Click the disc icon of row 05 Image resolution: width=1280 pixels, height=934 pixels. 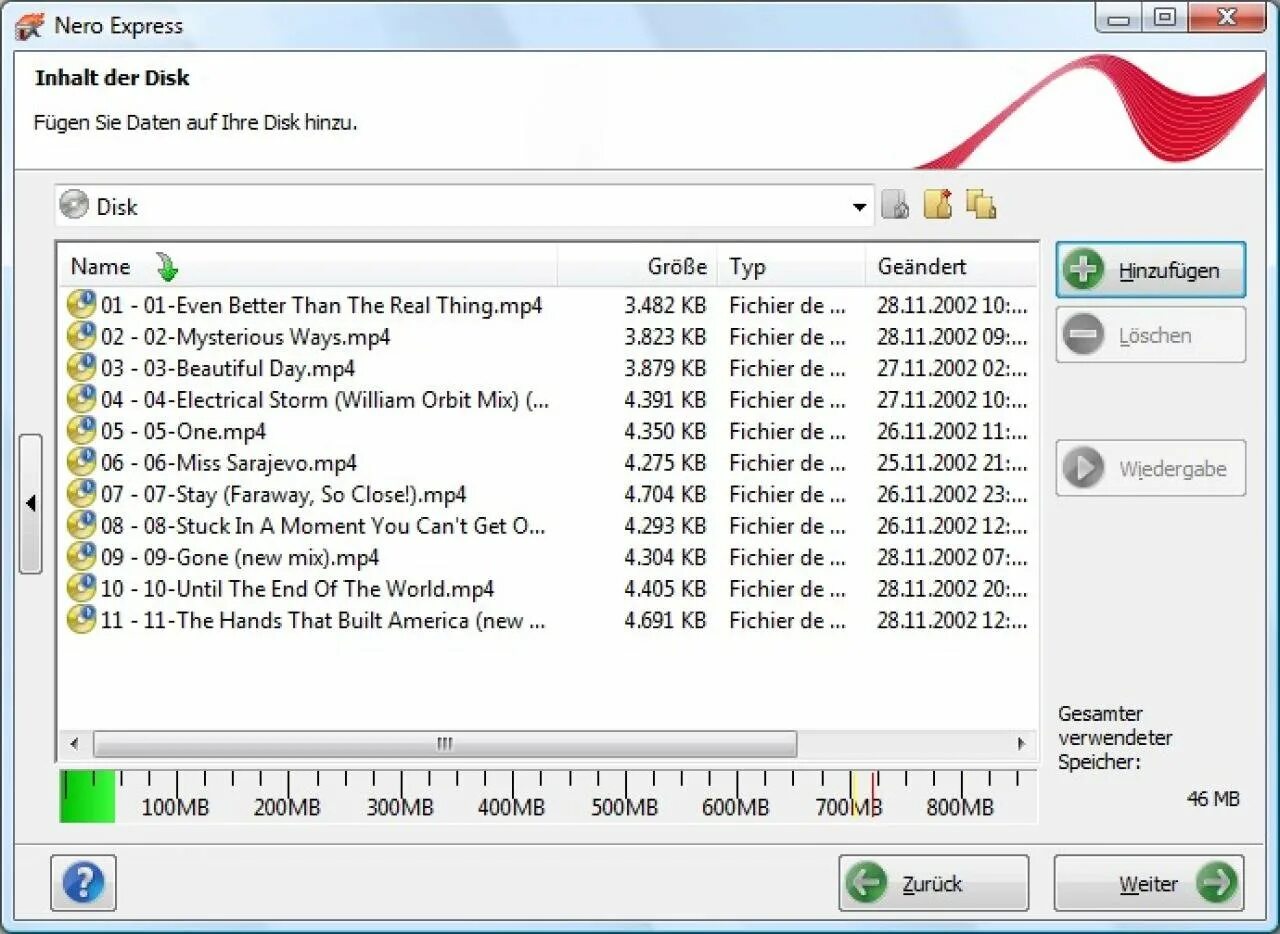pyautogui.click(x=81, y=430)
